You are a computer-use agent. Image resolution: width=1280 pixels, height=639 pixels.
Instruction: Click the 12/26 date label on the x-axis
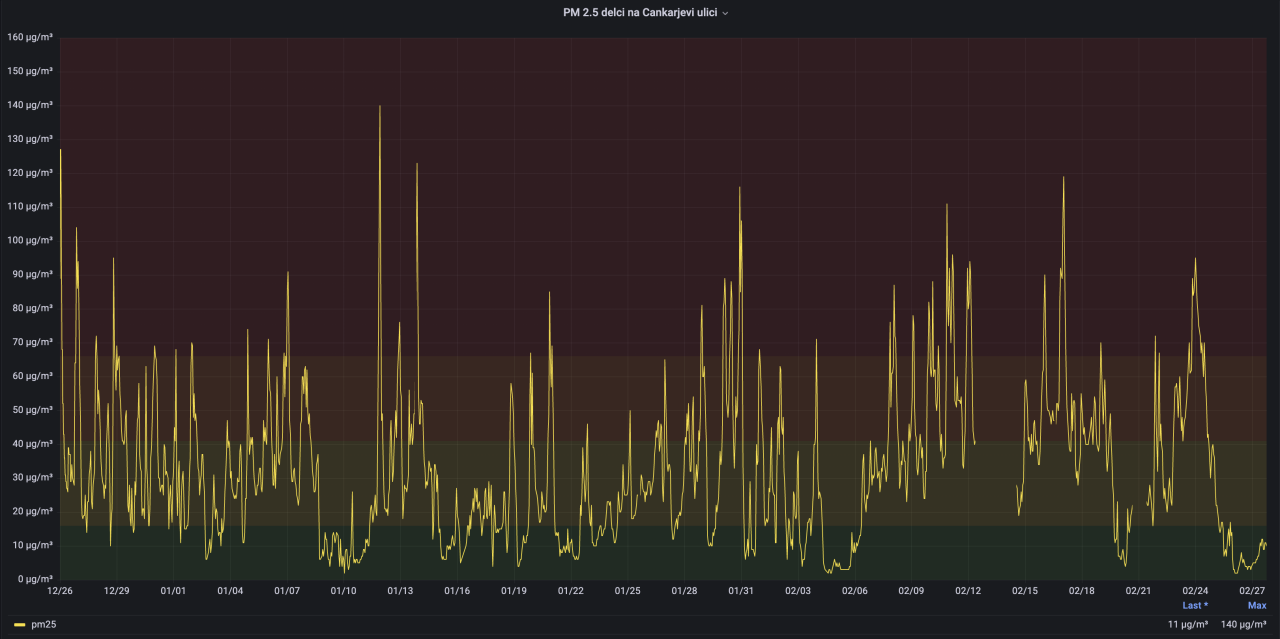(60, 591)
